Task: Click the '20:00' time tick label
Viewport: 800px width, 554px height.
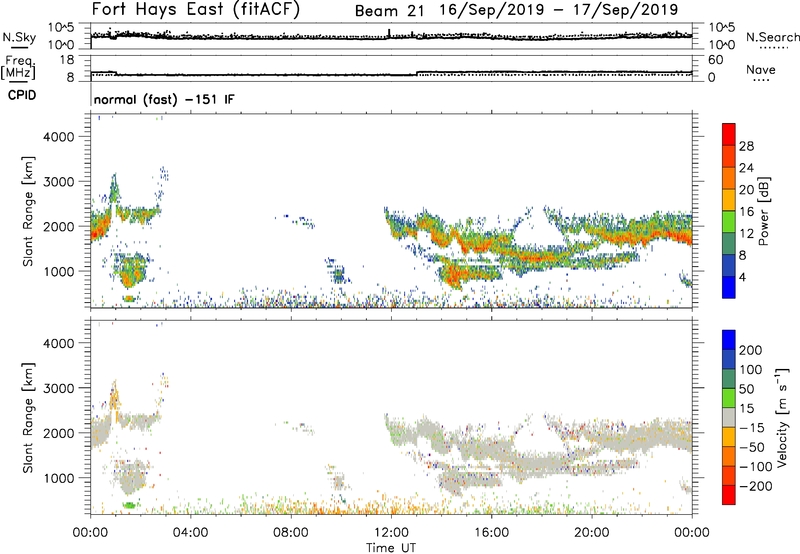Action: pyautogui.click(x=592, y=533)
